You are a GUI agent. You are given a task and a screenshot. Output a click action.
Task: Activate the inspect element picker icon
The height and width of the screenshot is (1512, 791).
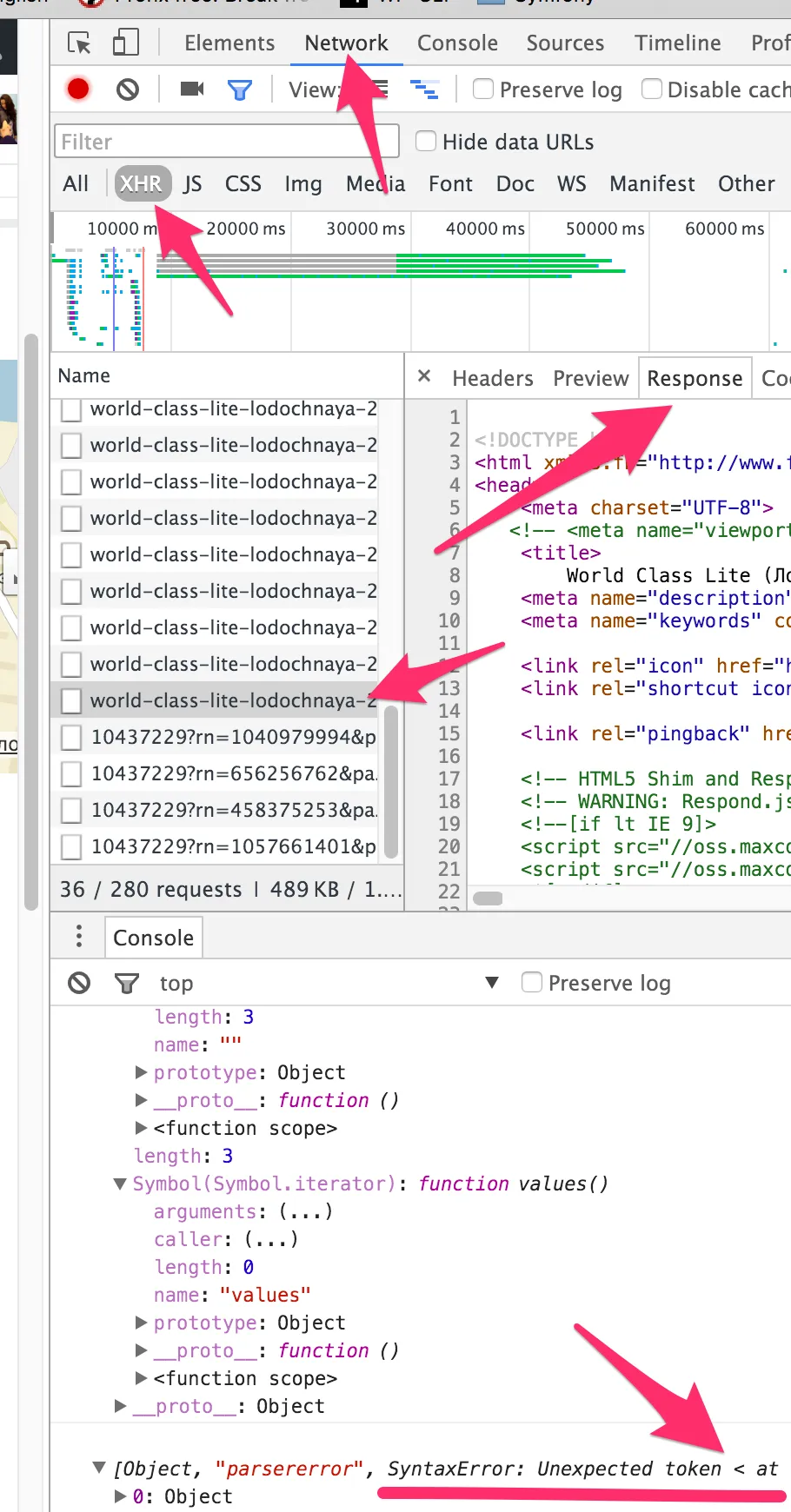pyautogui.click(x=79, y=43)
